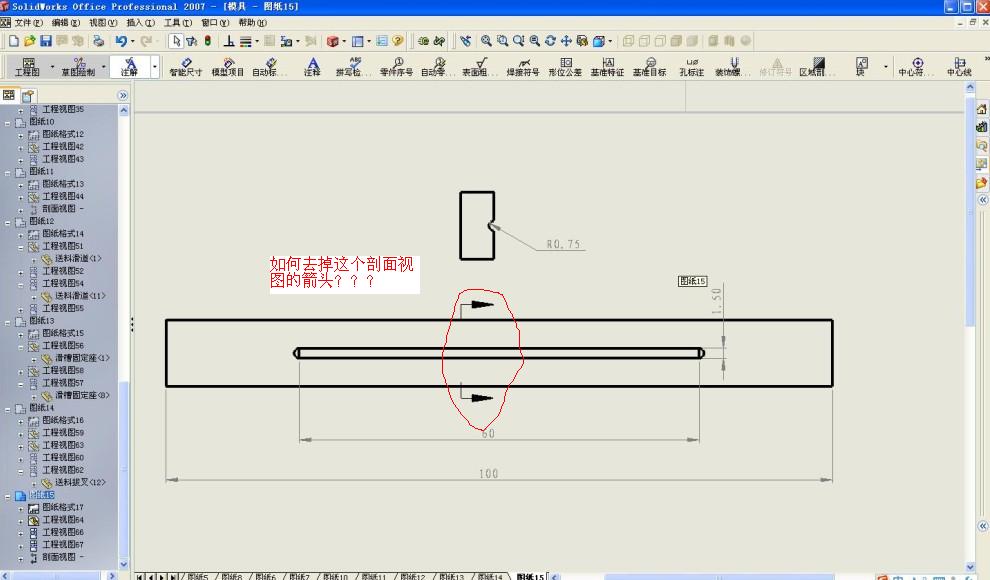This screenshot has height=580, width=990.
Task: Collapse the 图纸14 tree node
Action: point(8,408)
